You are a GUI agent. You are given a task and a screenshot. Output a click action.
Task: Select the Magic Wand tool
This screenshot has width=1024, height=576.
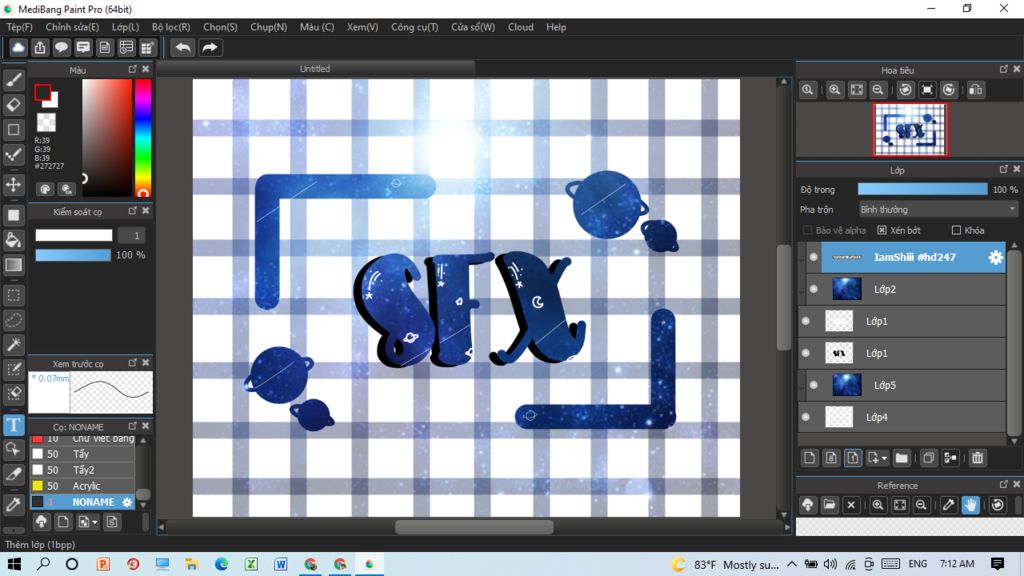tap(14, 345)
